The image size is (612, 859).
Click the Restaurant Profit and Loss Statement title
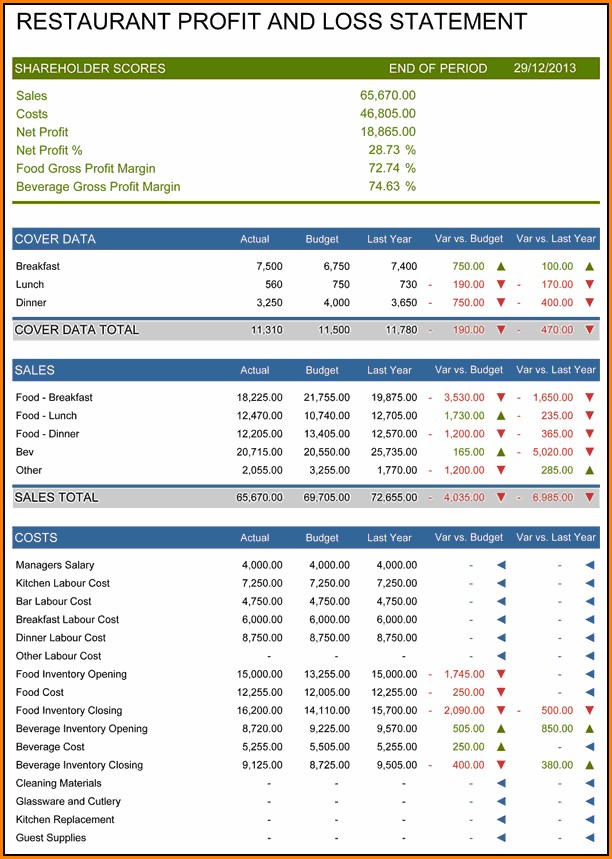point(272,23)
